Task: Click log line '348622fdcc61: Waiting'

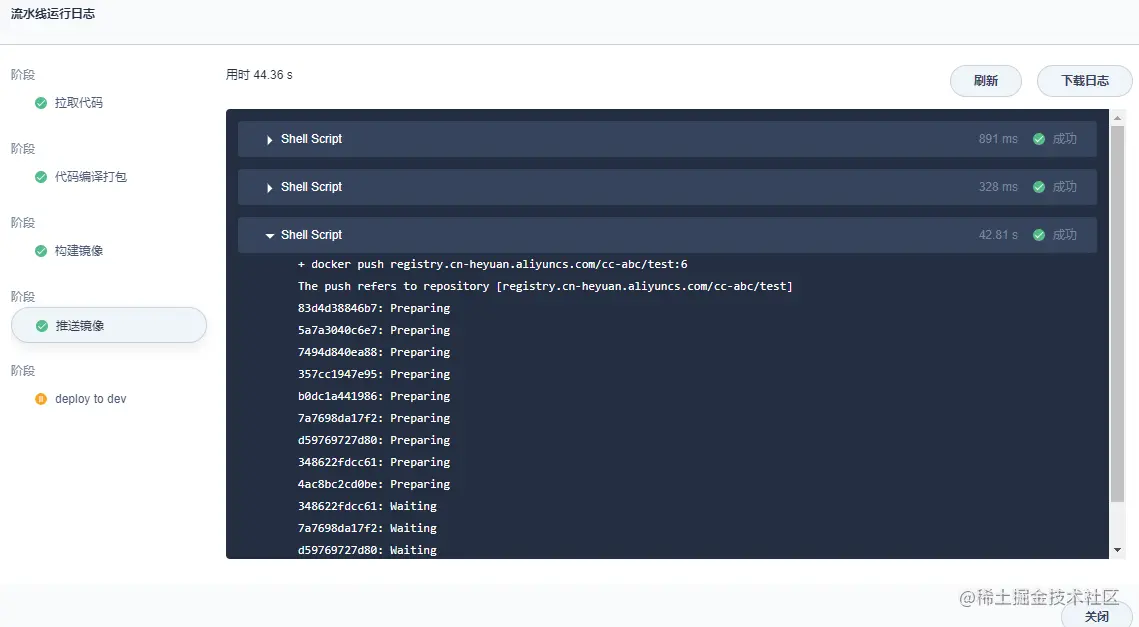Action: click(368, 506)
